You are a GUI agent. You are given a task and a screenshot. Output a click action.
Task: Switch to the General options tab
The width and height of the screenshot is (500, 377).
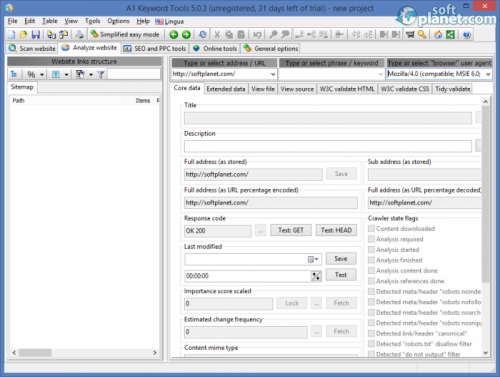coord(271,49)
